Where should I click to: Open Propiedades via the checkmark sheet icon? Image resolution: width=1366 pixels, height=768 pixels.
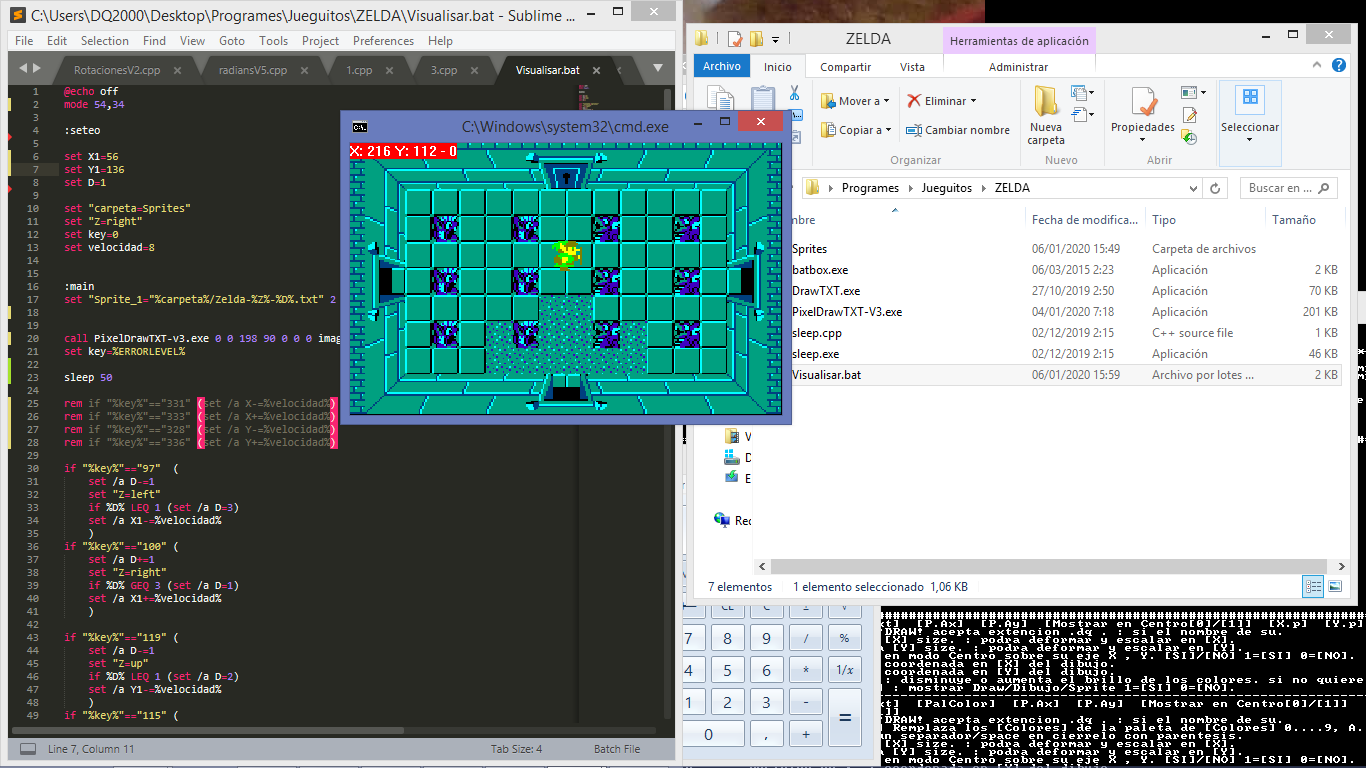[1143, 102]
